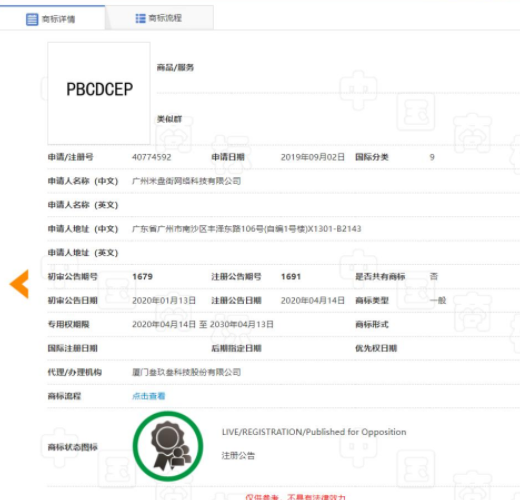
Task: Click the 商标流程 list icon
Action: point(140,18)
